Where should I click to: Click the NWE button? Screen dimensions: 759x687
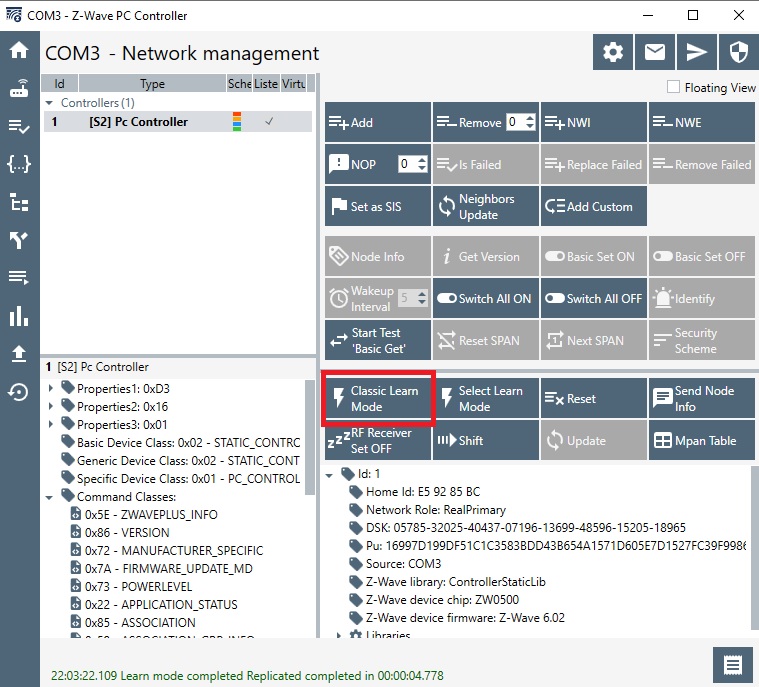(701, 122)
